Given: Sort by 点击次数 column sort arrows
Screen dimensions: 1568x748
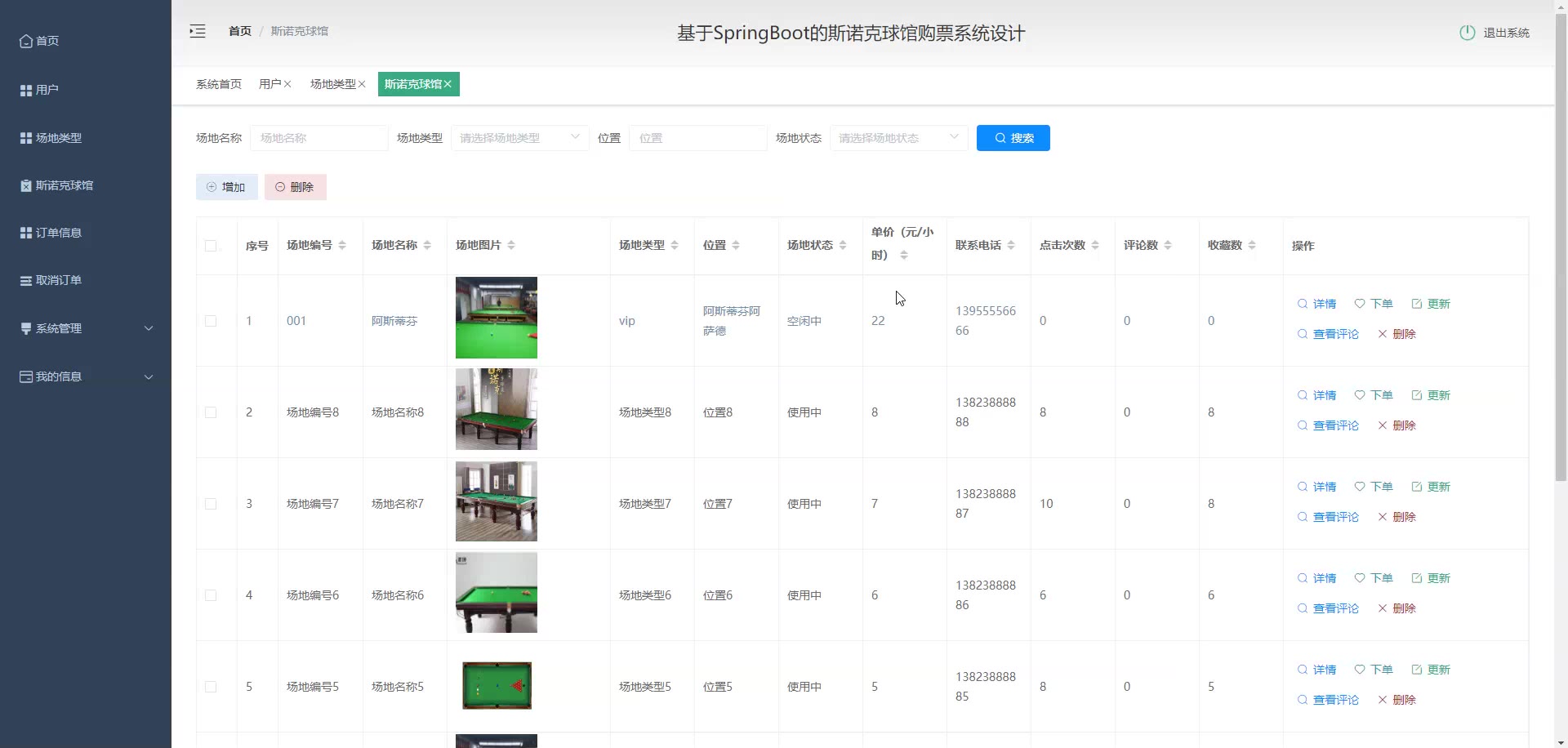Looking at the screenshot, I should pyautogui.click(x=1095, y=245).
